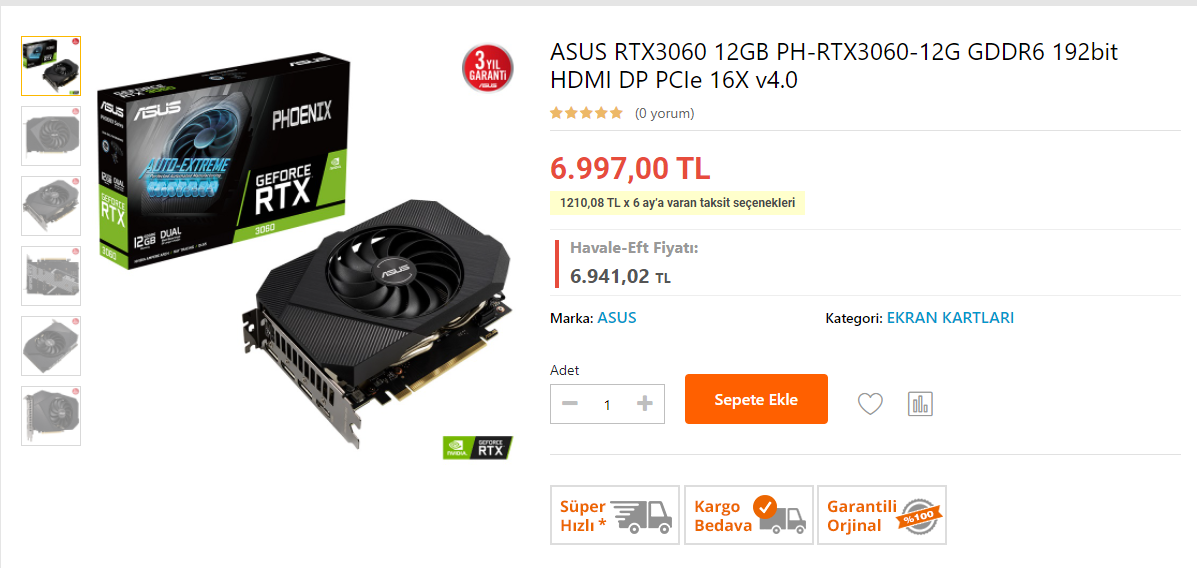Open the ASUS brand link
This screenshot has height=568, width=1197.
[x=617, y=318]
